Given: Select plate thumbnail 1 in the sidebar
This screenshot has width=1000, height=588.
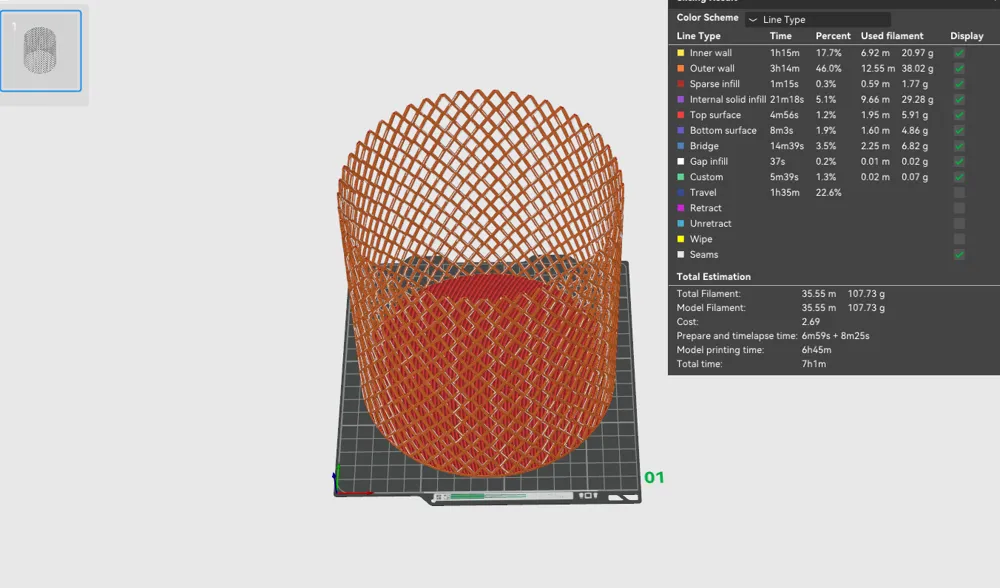Looking at the screenshot, I should tap(41, 50).
